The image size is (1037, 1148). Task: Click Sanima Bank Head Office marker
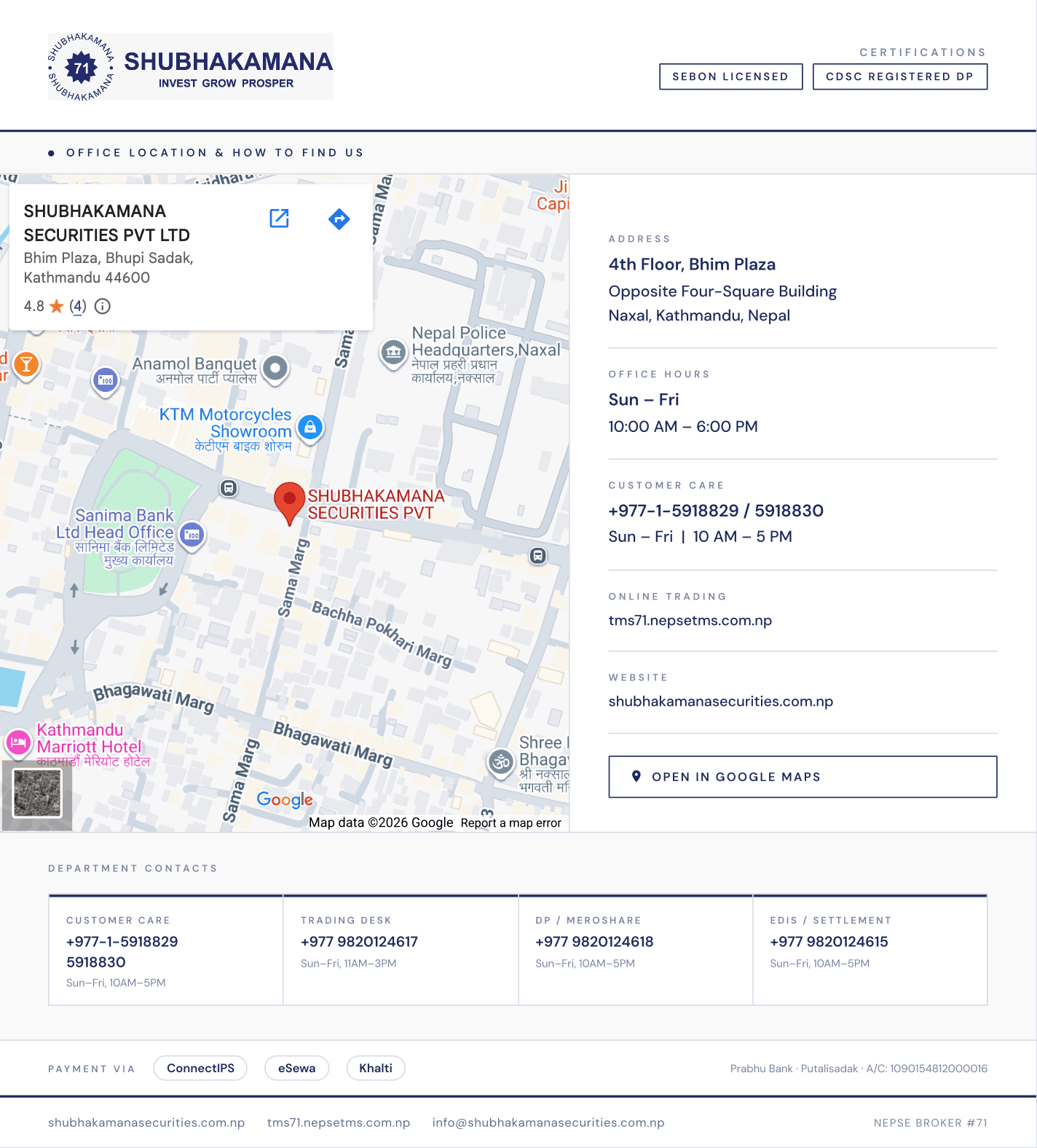click(192, 535)
